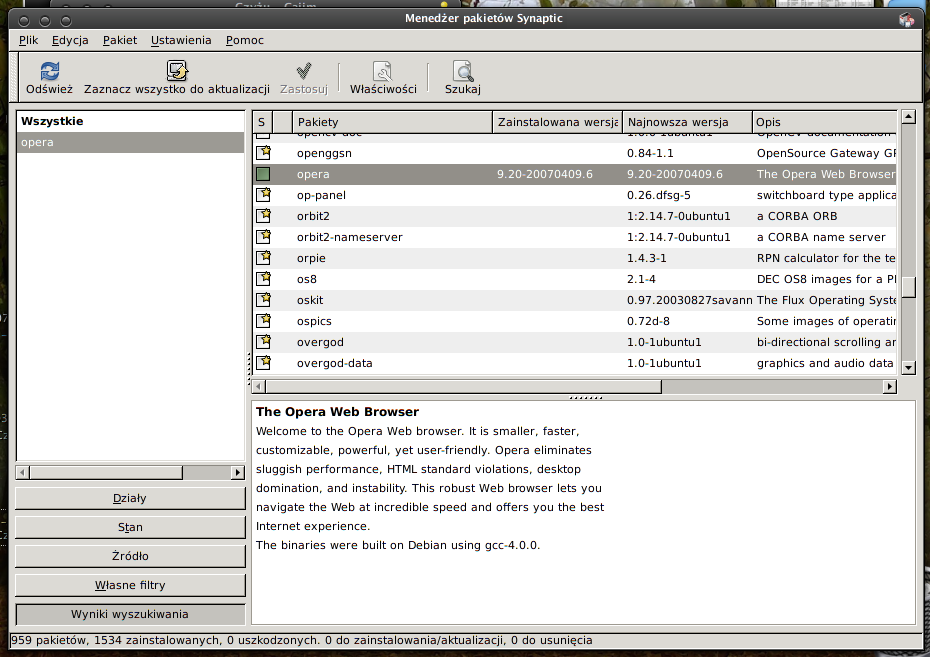Click the Własne filtry button
930x657 pixels.
pyautogui.click(x=130, y=585)
